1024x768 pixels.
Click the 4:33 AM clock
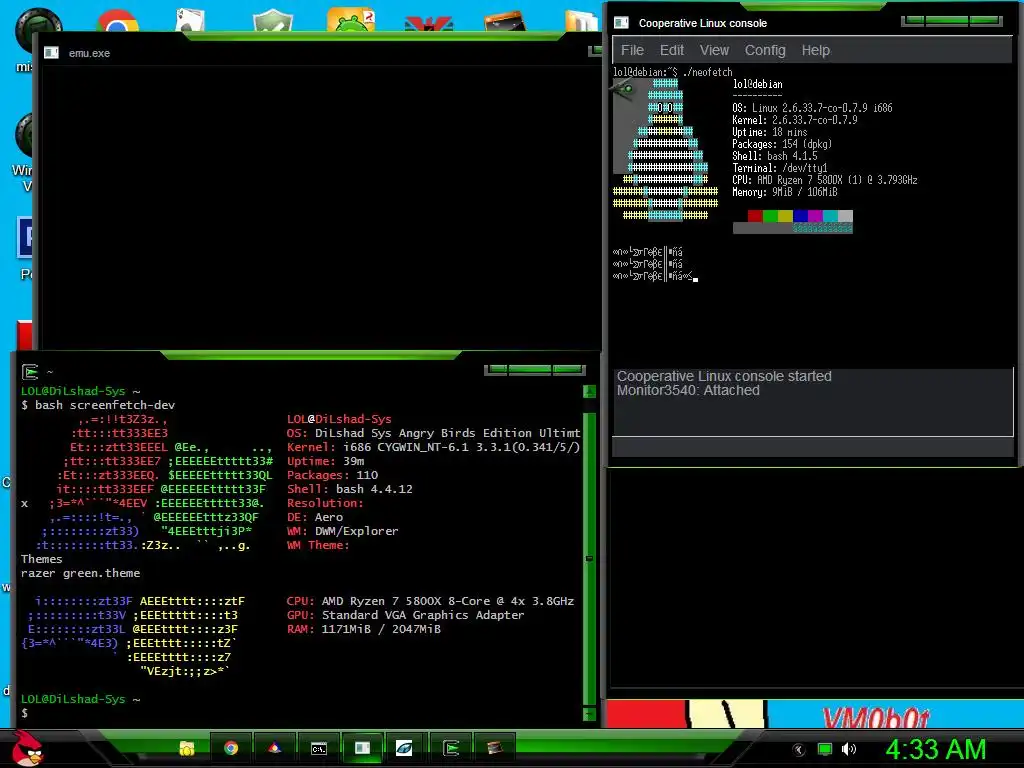[x=935, y=750]
